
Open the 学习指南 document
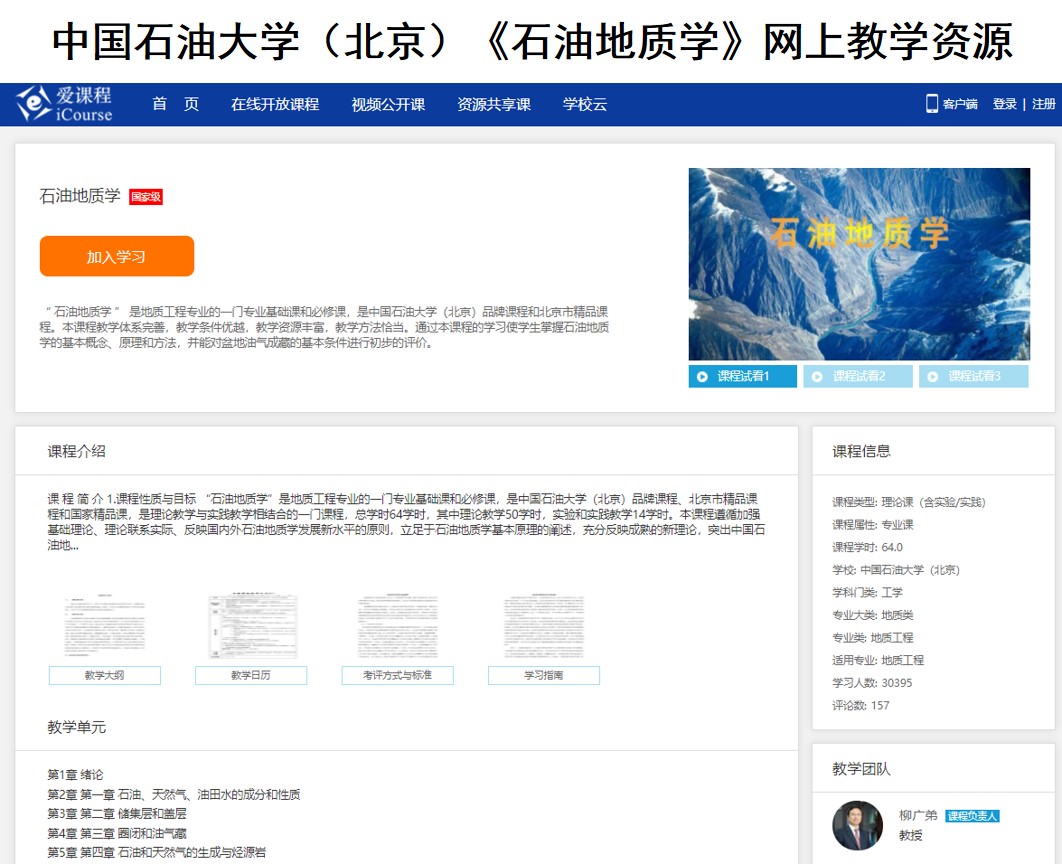pyautogui.click(x=543, y=628)
